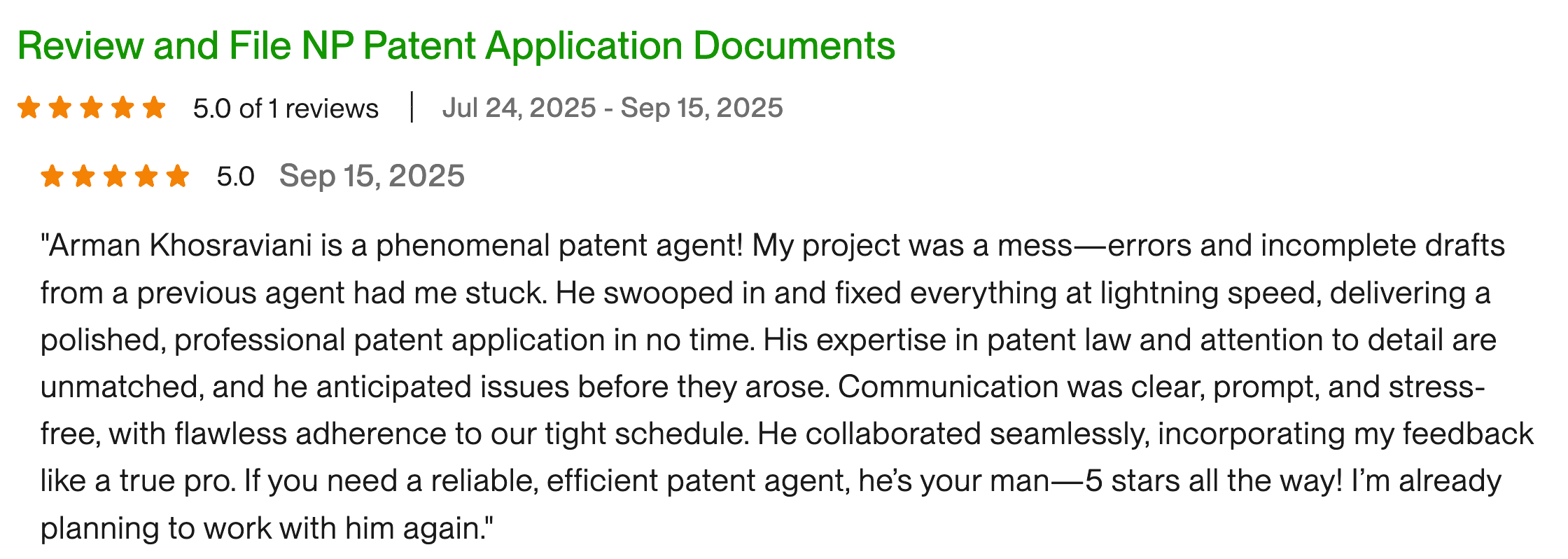1568x559 pixels.
Task: Click fourth star of Sep 15 review
Action: (146, 176)
